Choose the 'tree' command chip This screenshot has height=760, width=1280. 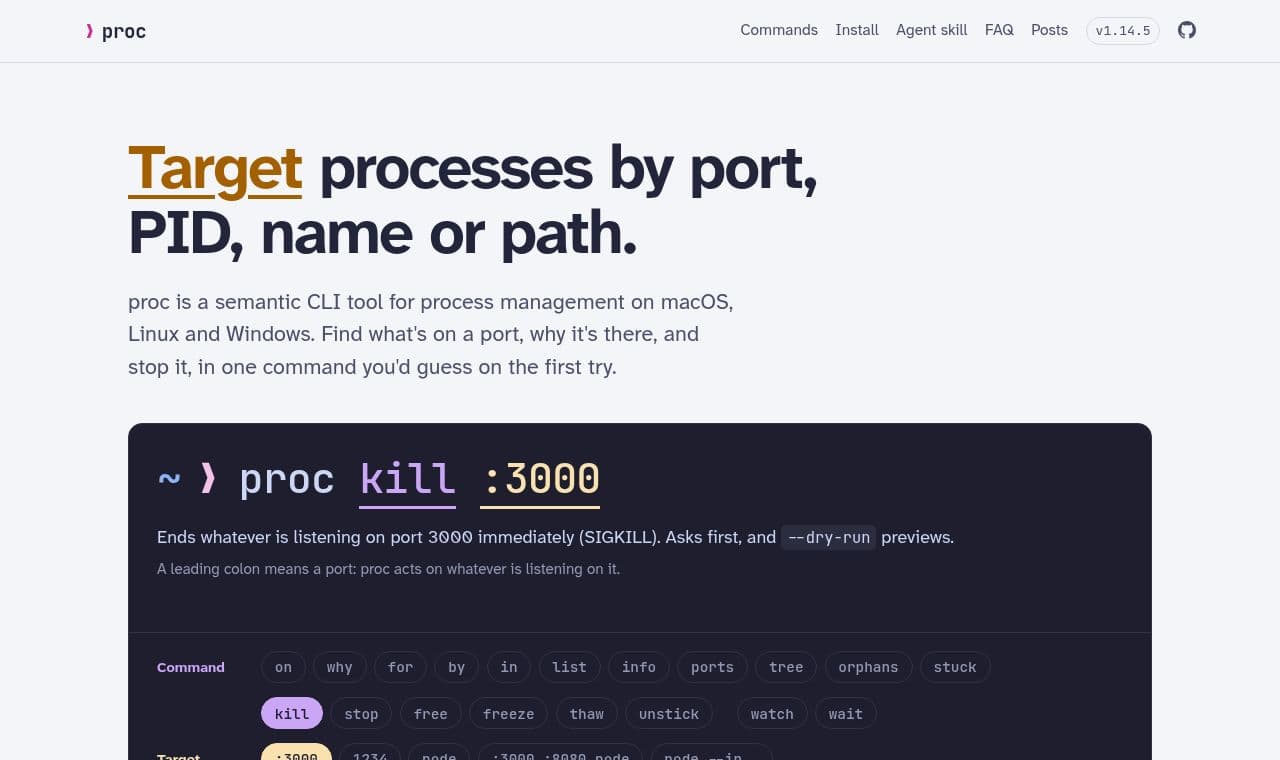pyautogui.click(x=786, y=667)
